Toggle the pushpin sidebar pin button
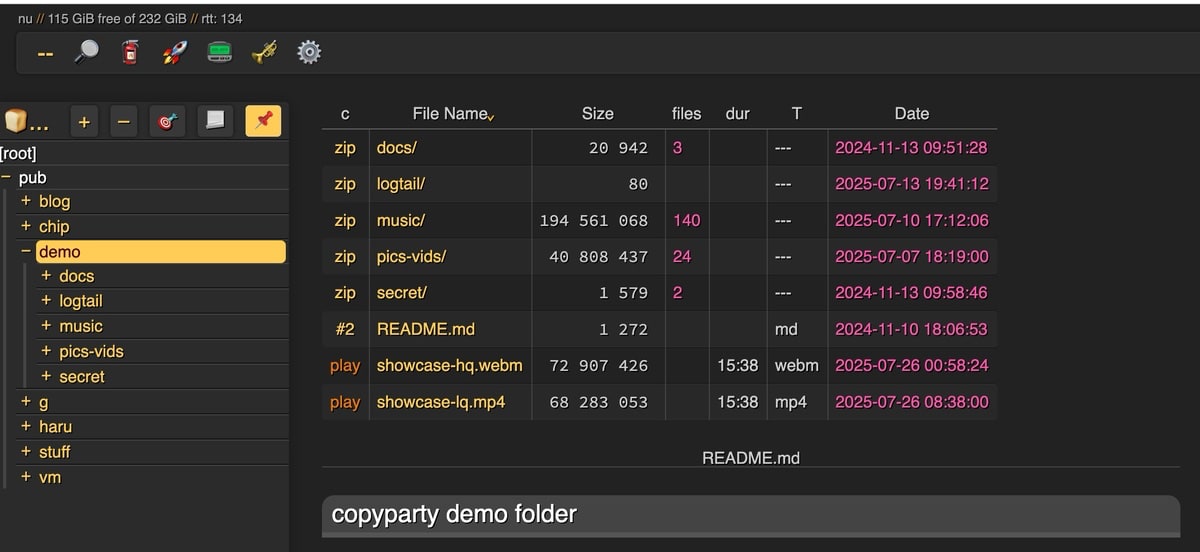This screenshot has width=1200, height=552. 263,121
